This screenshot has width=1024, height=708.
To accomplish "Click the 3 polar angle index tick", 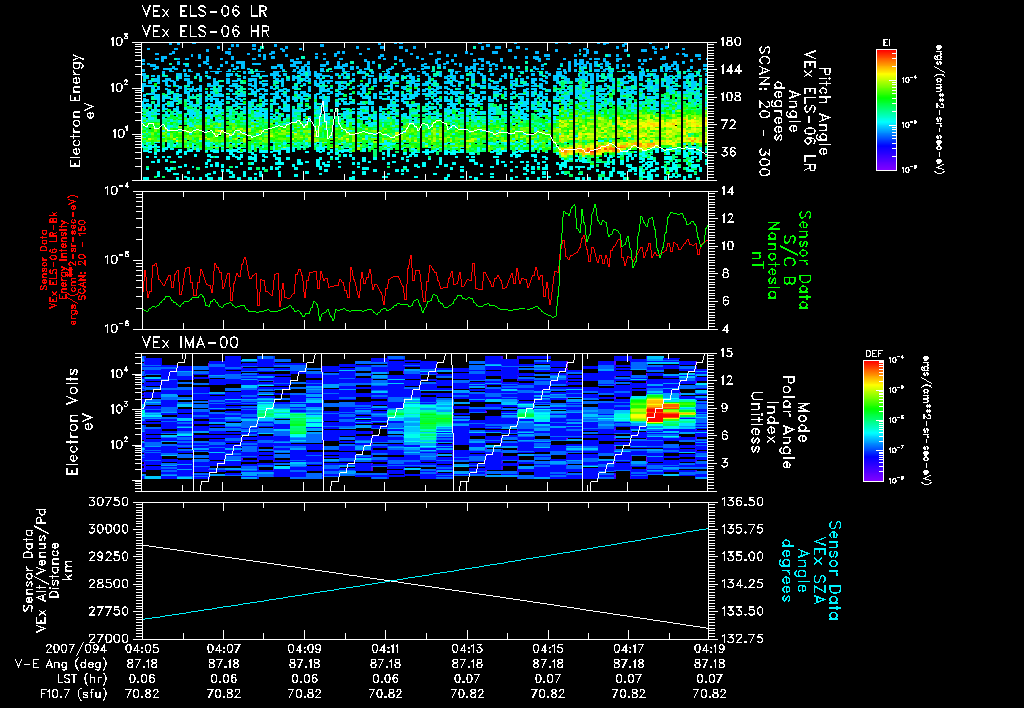I will pyautogui.click(x=724, y=462).
